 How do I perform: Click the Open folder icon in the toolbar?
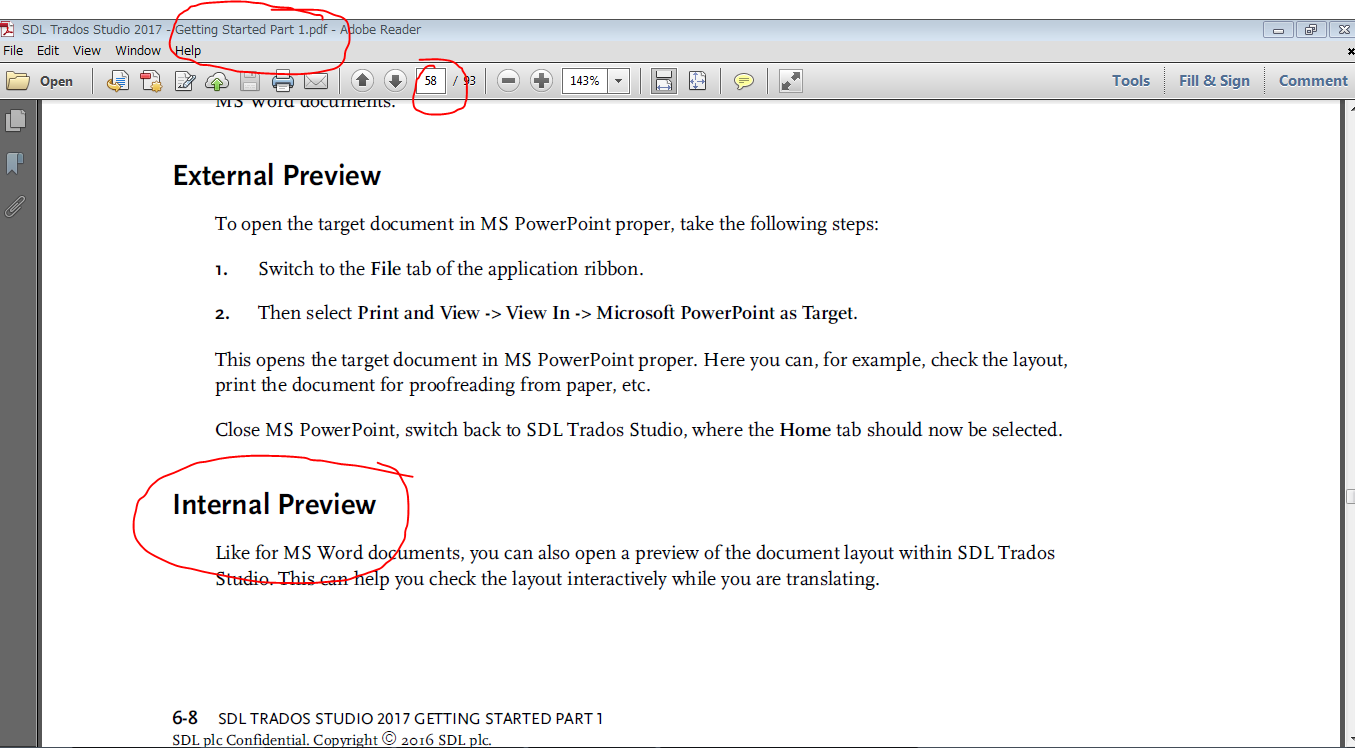pyautogui.click(x=18, y=81)
